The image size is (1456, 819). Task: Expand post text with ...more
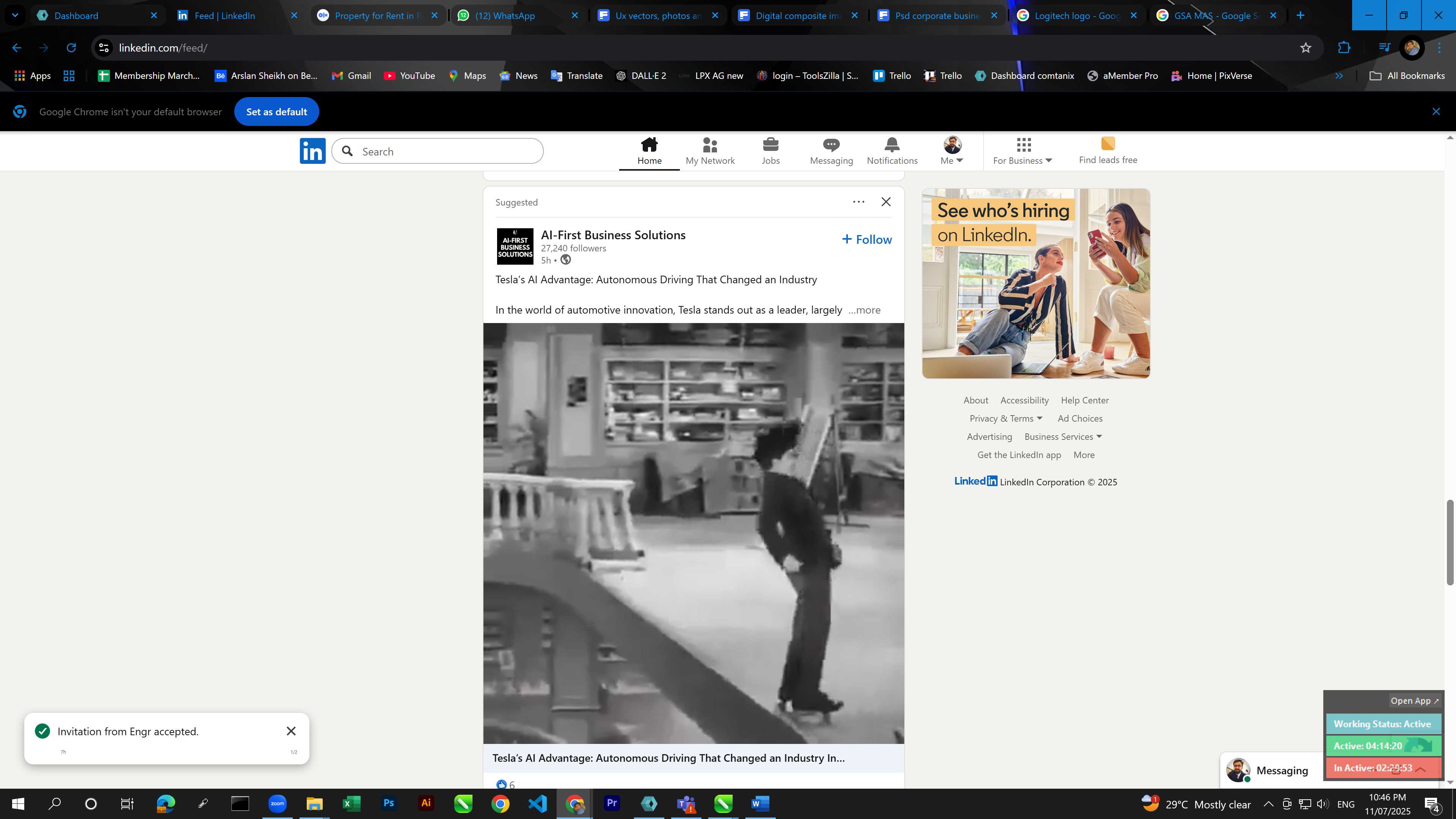click(x=864, y=310)
